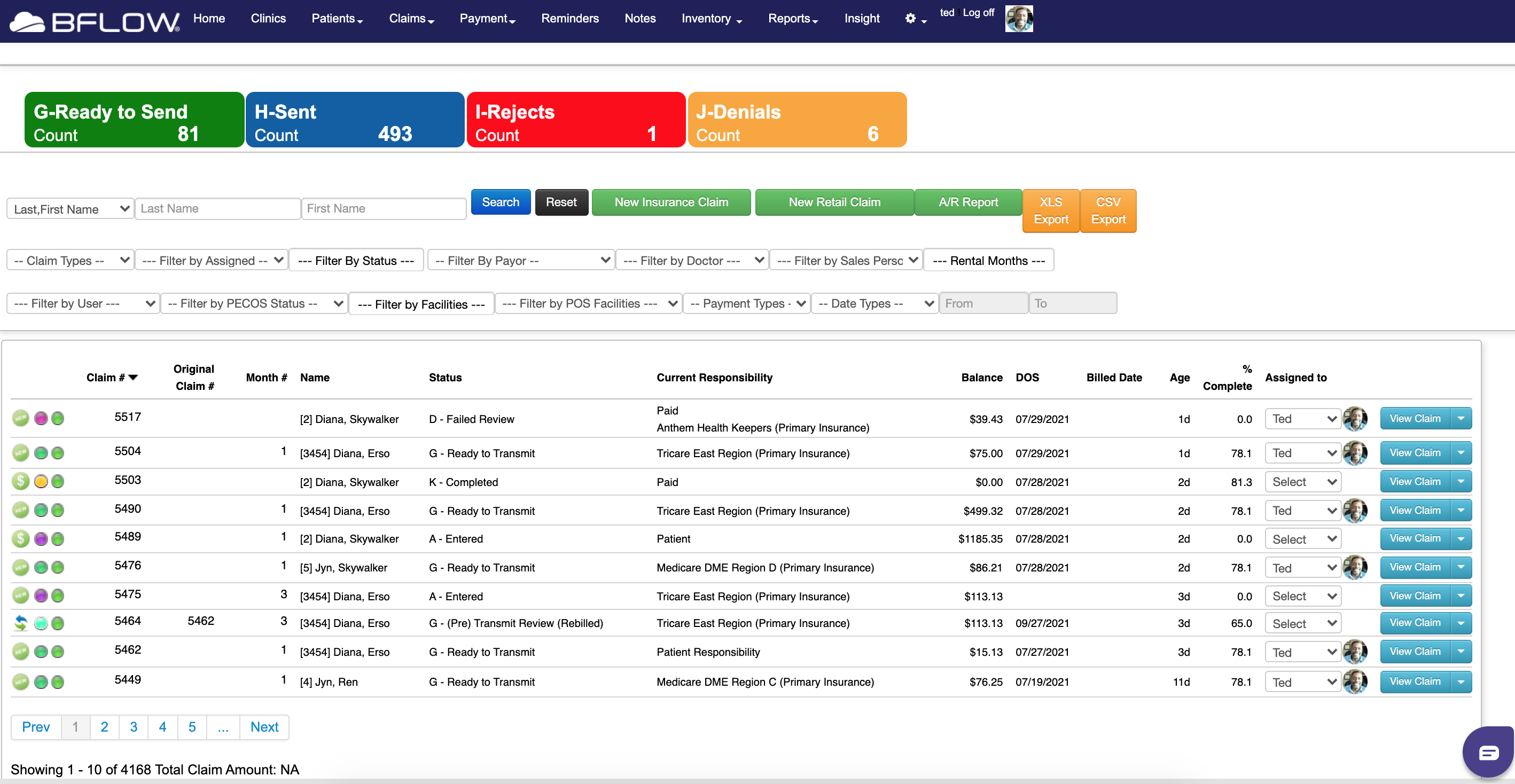Open the Claim Types filter dropdown
1515x784 pixels.
tap(71, 260)
